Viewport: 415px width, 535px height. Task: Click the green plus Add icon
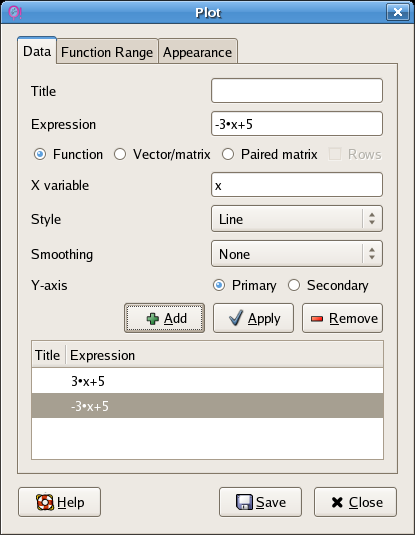153,319
